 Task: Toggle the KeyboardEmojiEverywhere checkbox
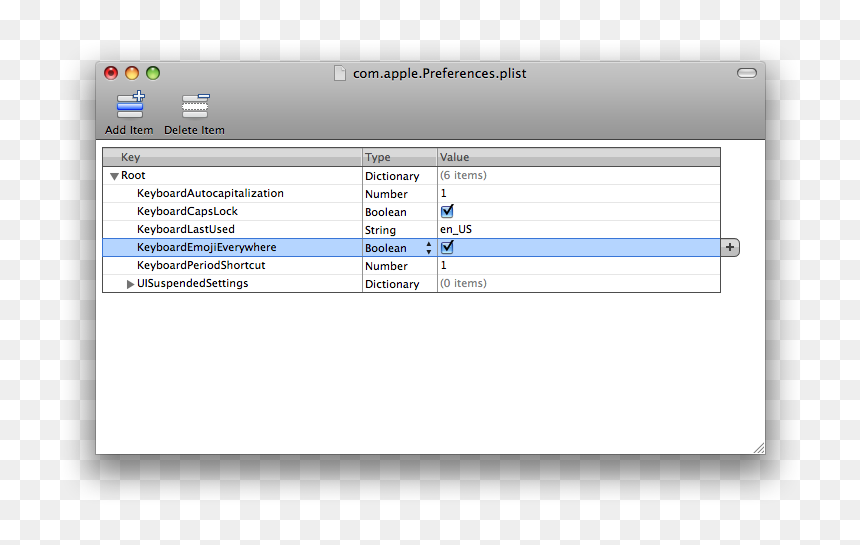tap(447, 247)
